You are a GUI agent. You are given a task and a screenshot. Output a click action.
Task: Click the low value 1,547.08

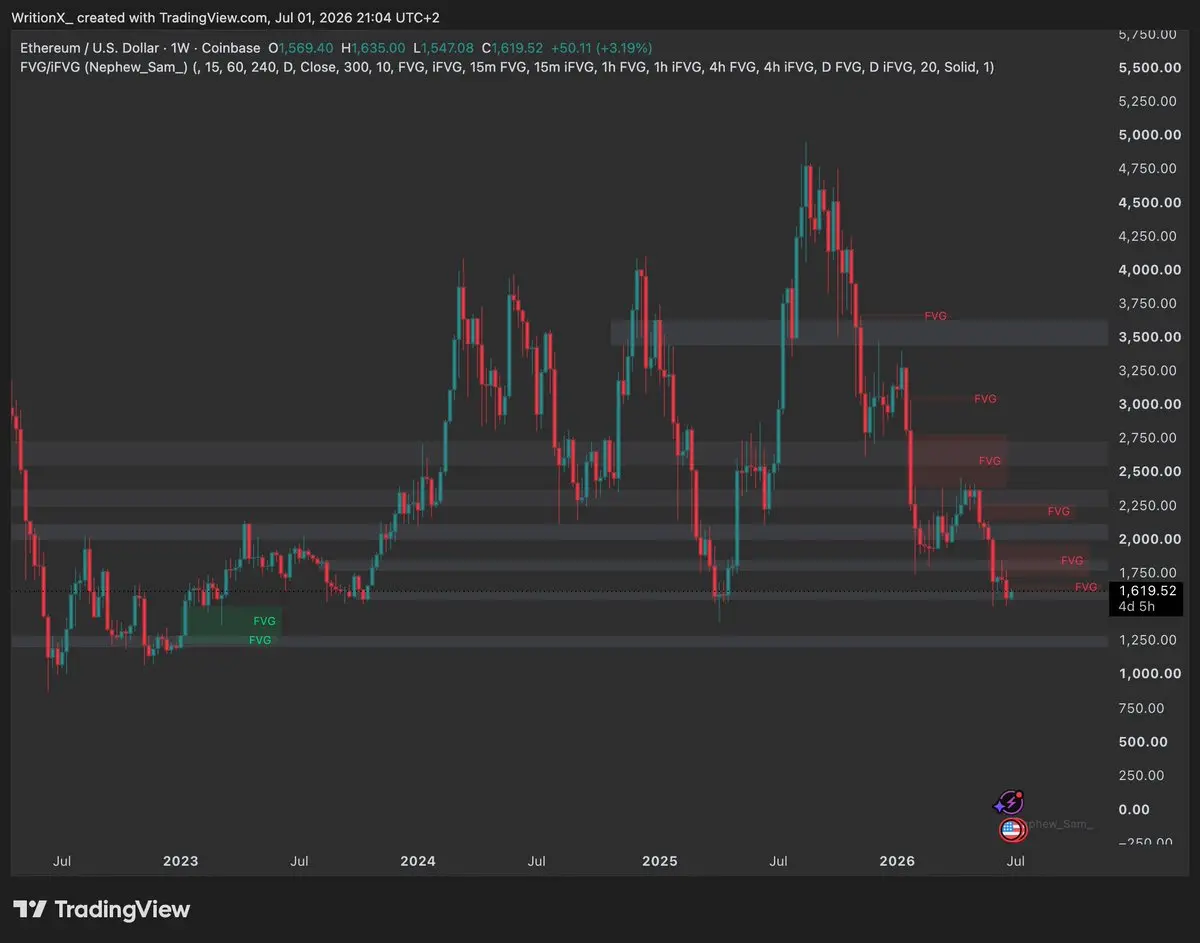[x=445, y=47]
